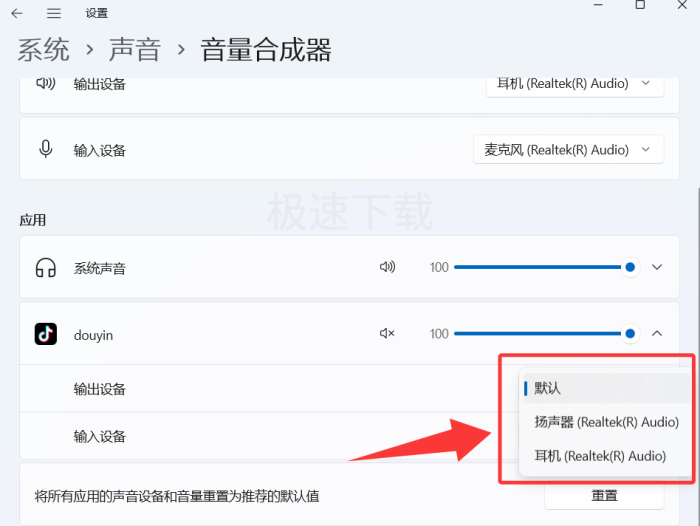Viewport: 700px width, 526px height.
Task: Go to 系统 in the breadcrumb
Action: click(x=44, y=50)
